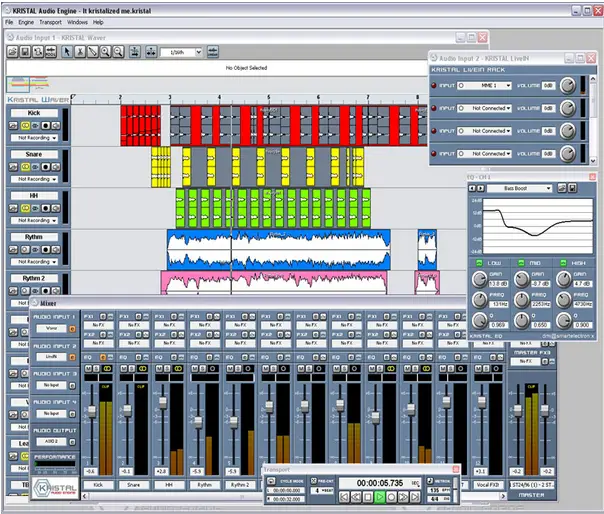Click the Snare channel label in Mixer
604x514 pixels.
[x=134, y=485]
